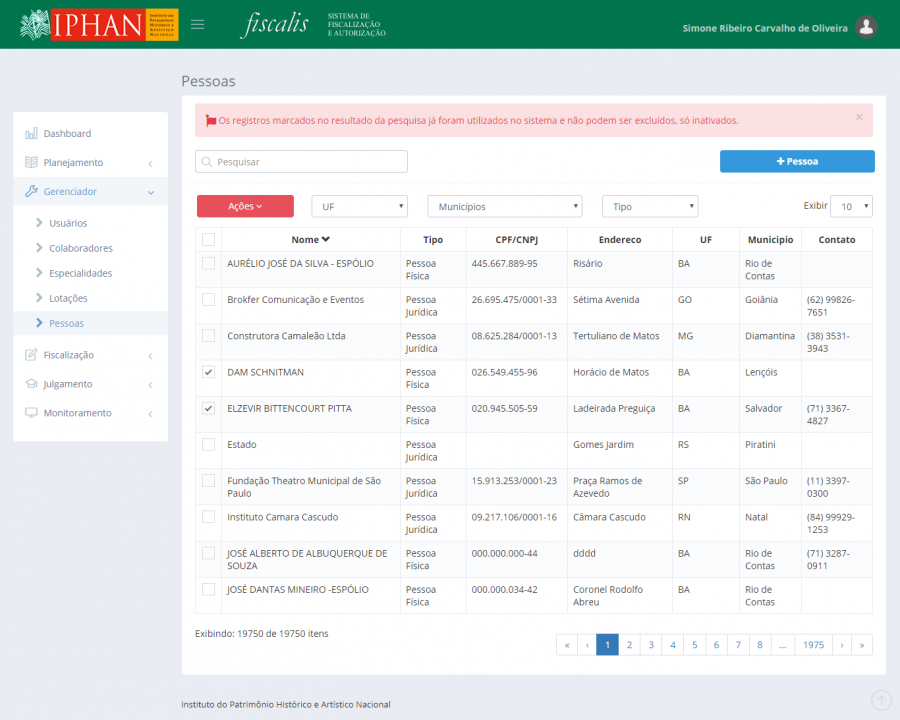This screenshot has width=900, height=720.
Task: Click the Monitoramento monitor icon
Action: [31, 413]
